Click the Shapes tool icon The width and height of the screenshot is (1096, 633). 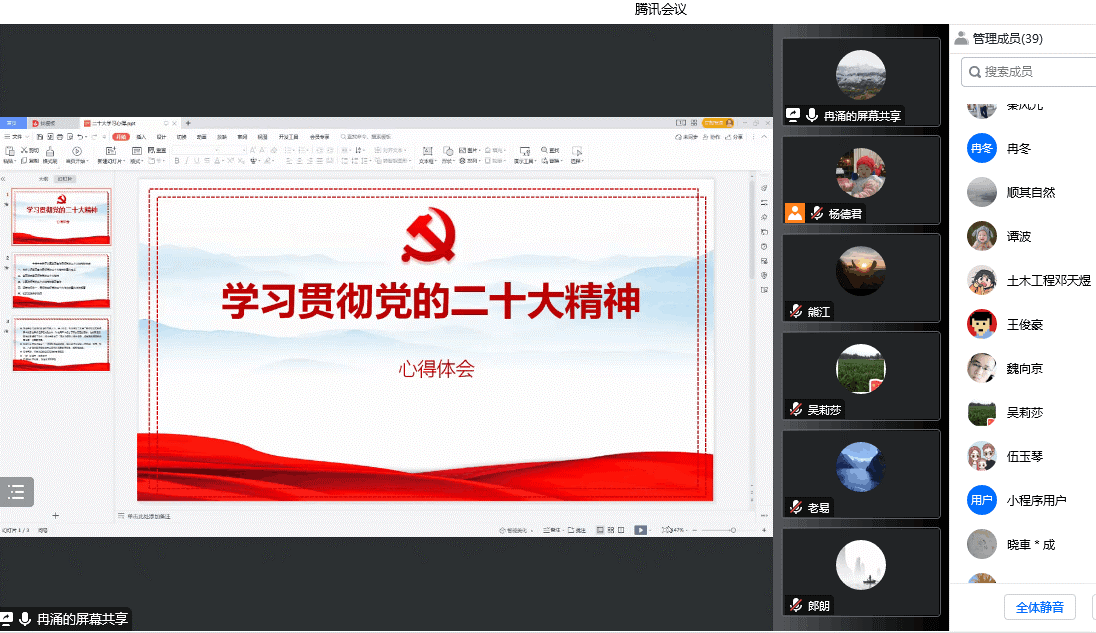click(447, 151)
